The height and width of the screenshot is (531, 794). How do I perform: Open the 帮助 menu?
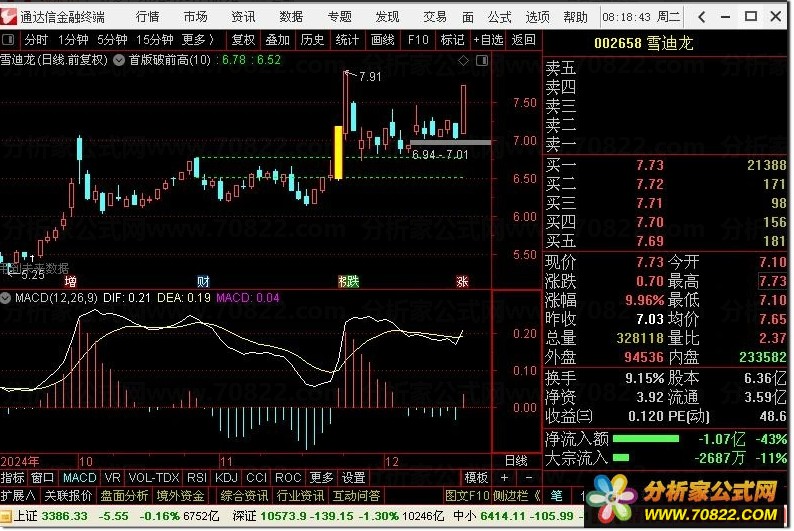point(575,17)
